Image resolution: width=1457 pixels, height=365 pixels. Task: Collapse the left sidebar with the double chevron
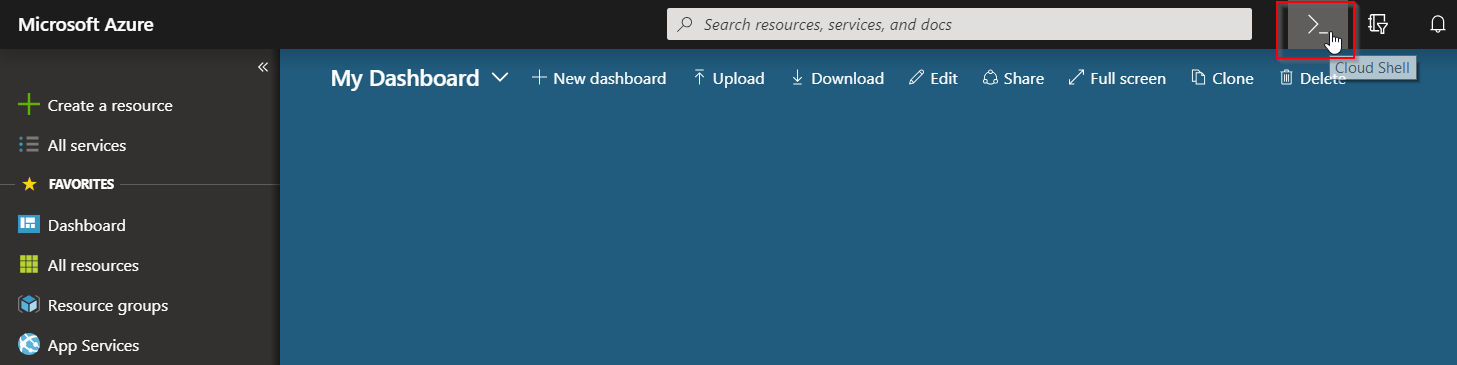[x=263, y=67]
